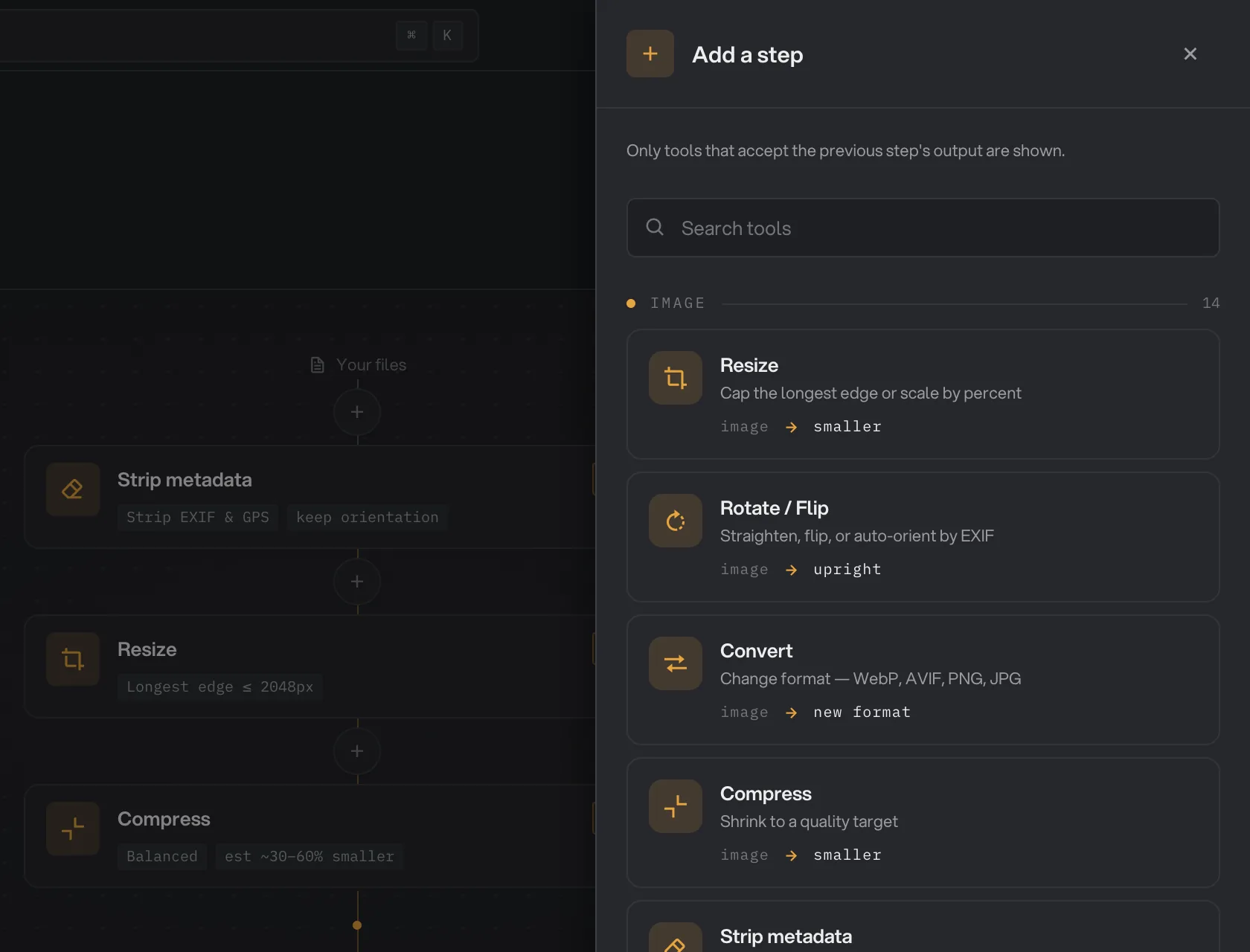The width and height of the screenshot is (1250, 952).
Task: Click the Convert arrows icon
Action: [x=675, y=663]
